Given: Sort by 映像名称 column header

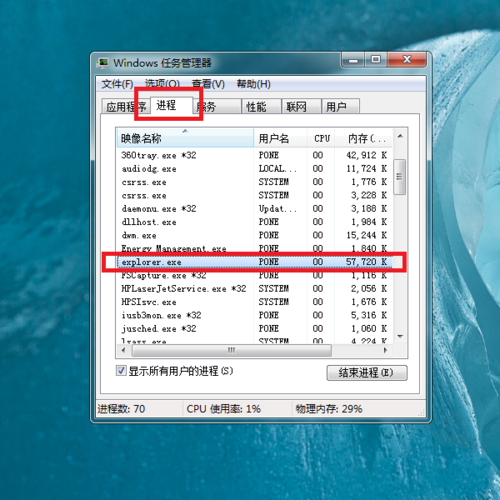Looking at the screenshot, I should (185, 138).
